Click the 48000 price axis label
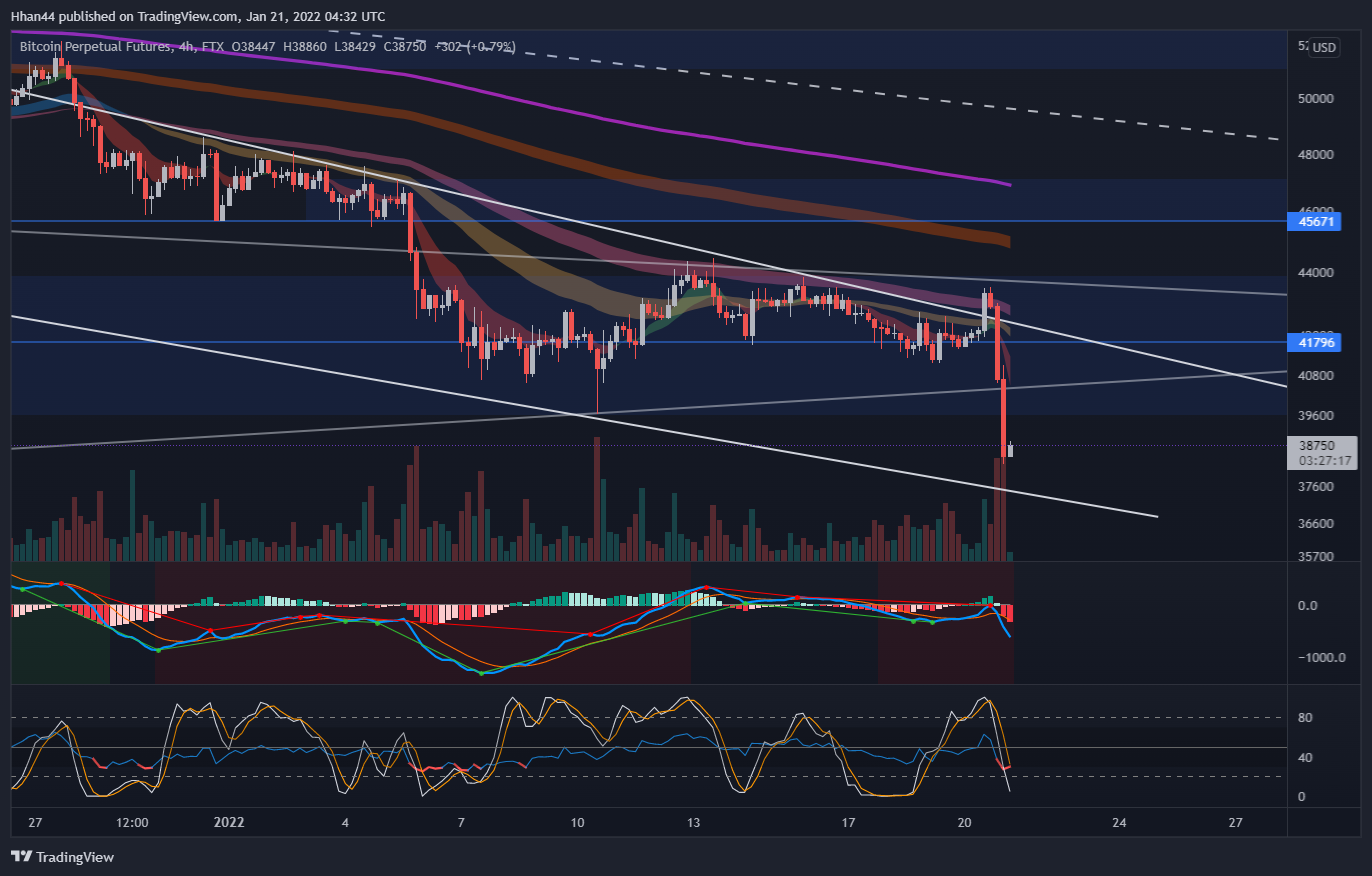Image resolution: width=1372 pixels, height=876 pixels. [x=1316, y=155]
